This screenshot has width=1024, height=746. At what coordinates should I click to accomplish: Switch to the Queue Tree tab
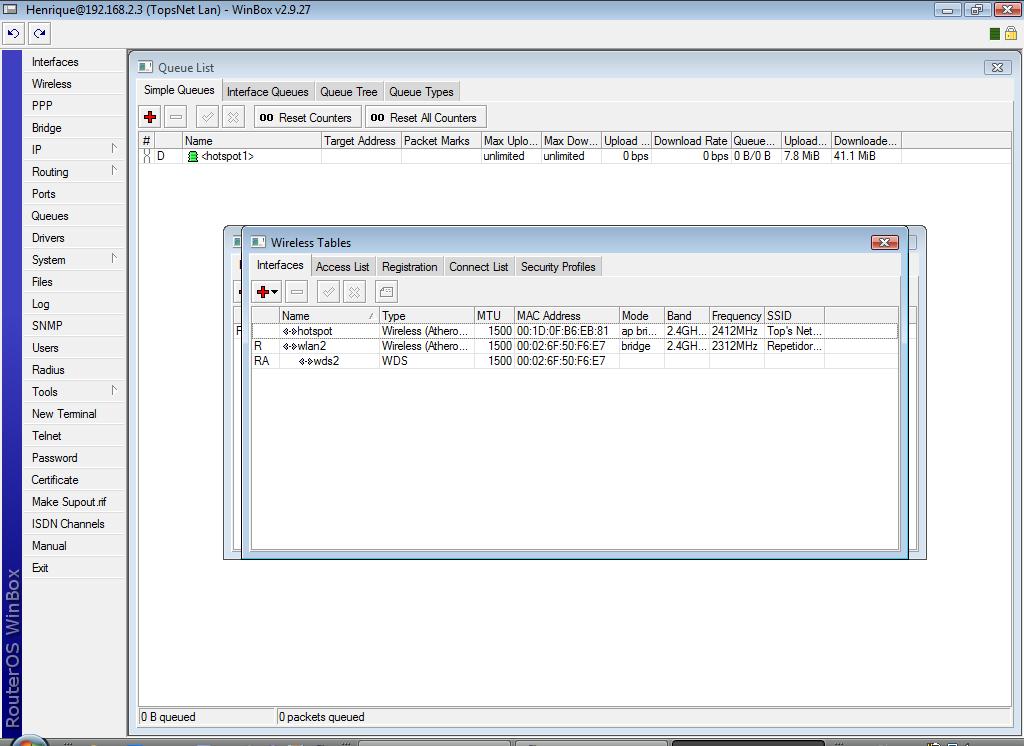pyautogui.click(x=349, y=92)
